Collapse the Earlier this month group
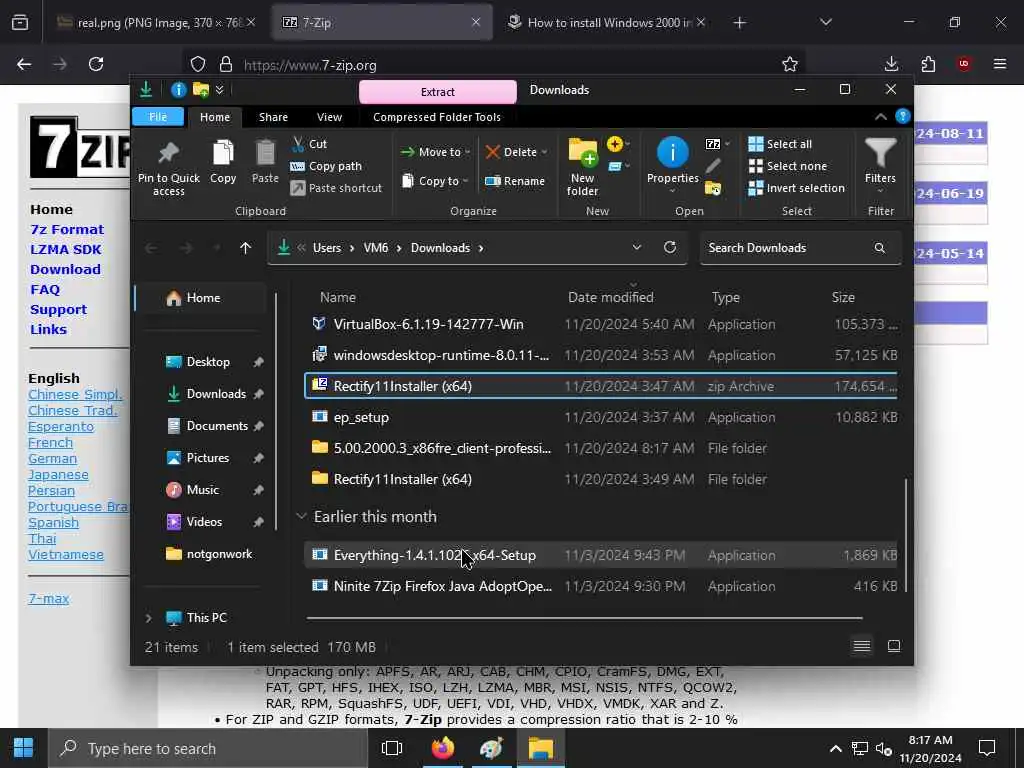The height and width of the screenshot is (768, 1024). (x=301, y=516)
